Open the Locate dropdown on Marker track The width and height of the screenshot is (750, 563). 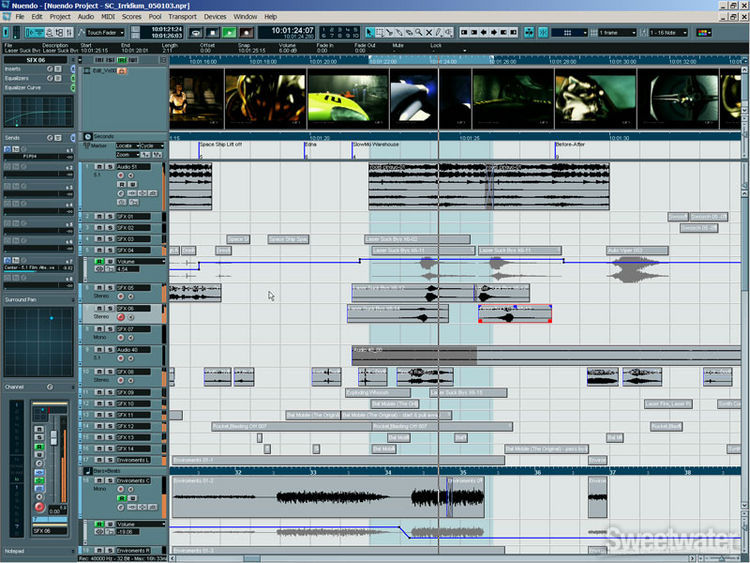(127, 146)
